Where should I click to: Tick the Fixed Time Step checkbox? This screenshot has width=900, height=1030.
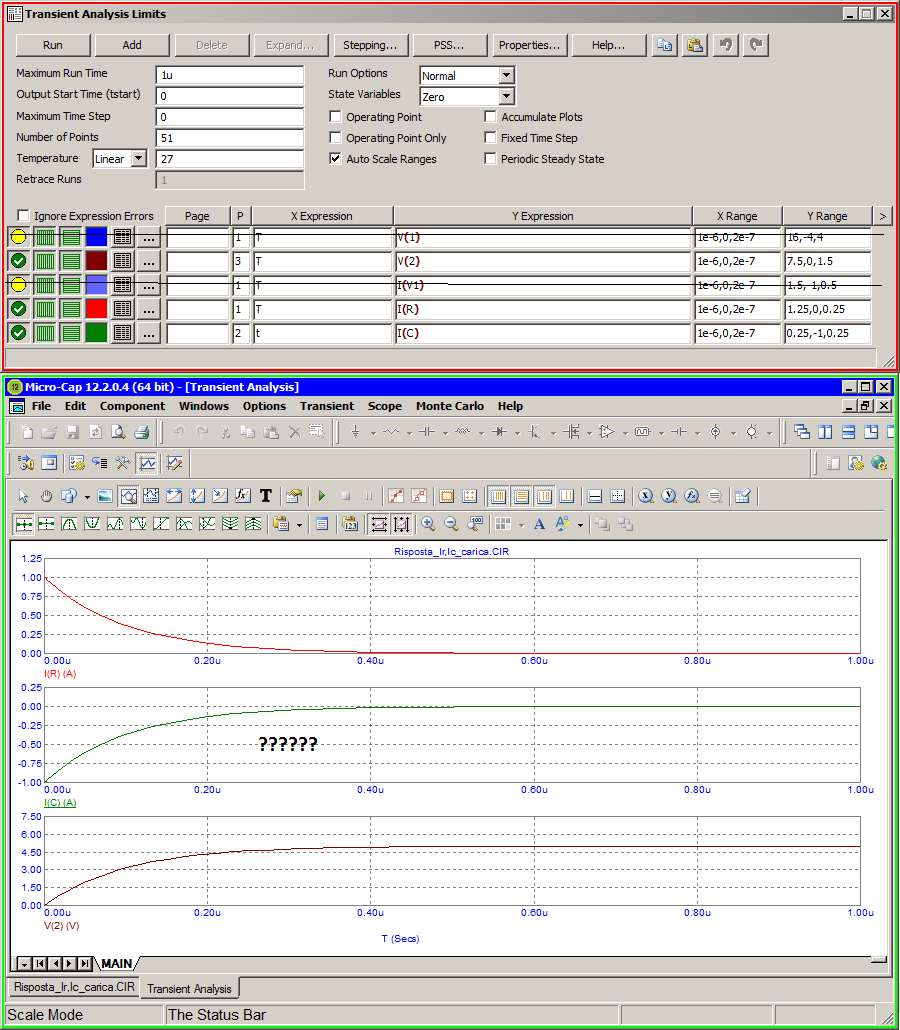point(491,138)
